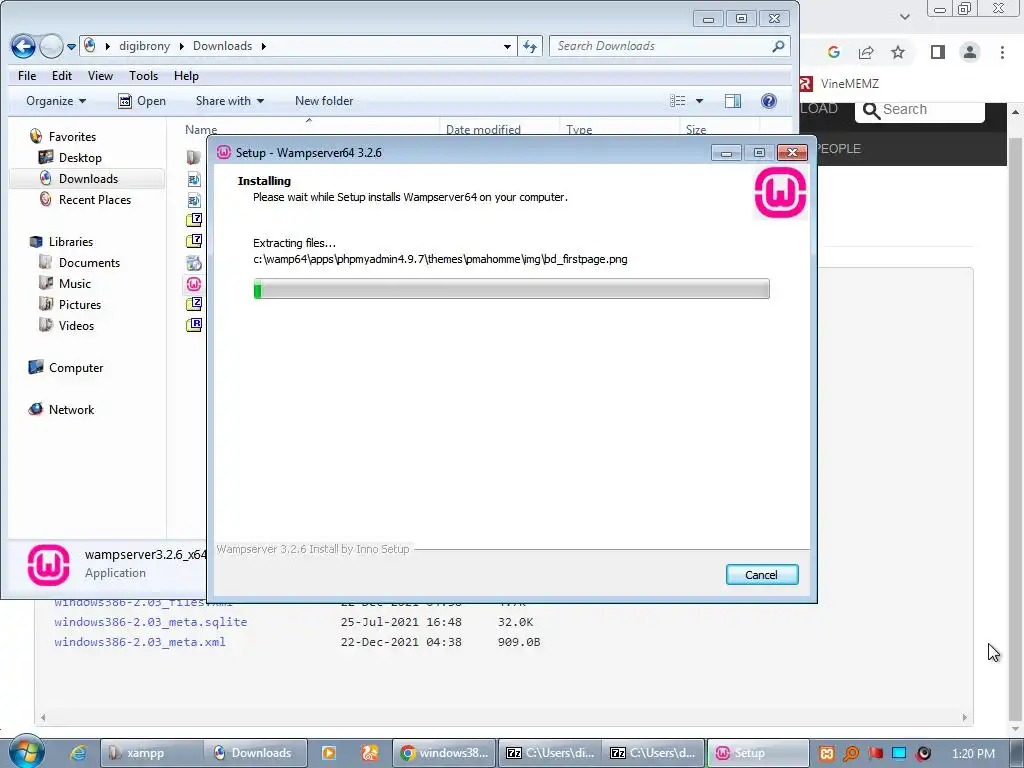Expand the arrow after digibrony in path

click(181, 46)
